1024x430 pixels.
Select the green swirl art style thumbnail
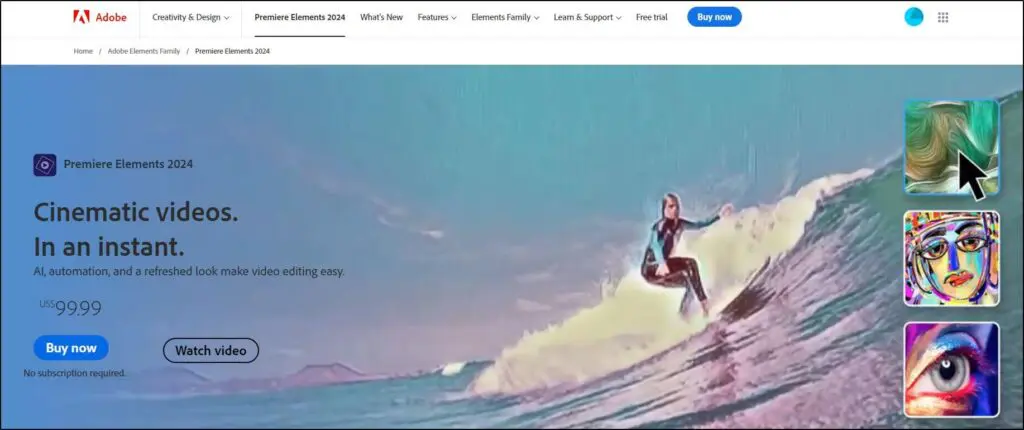[952, 147]
